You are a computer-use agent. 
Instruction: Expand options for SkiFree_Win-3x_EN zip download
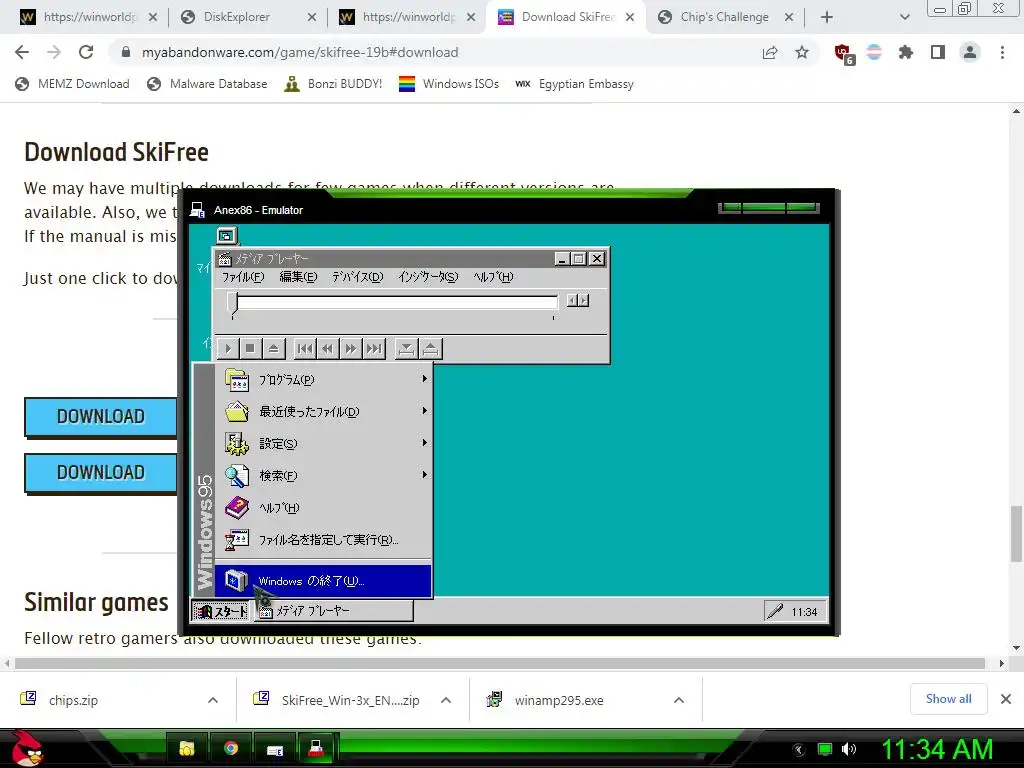(x=446, y=700)
